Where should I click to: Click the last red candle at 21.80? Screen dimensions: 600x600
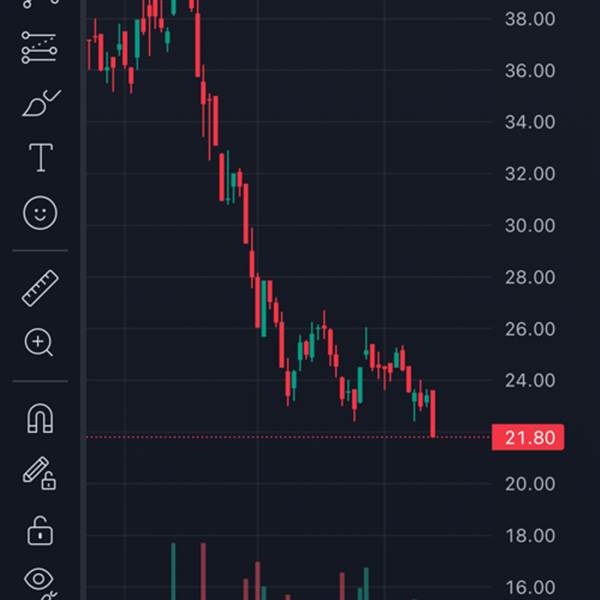tap(433, 414)
